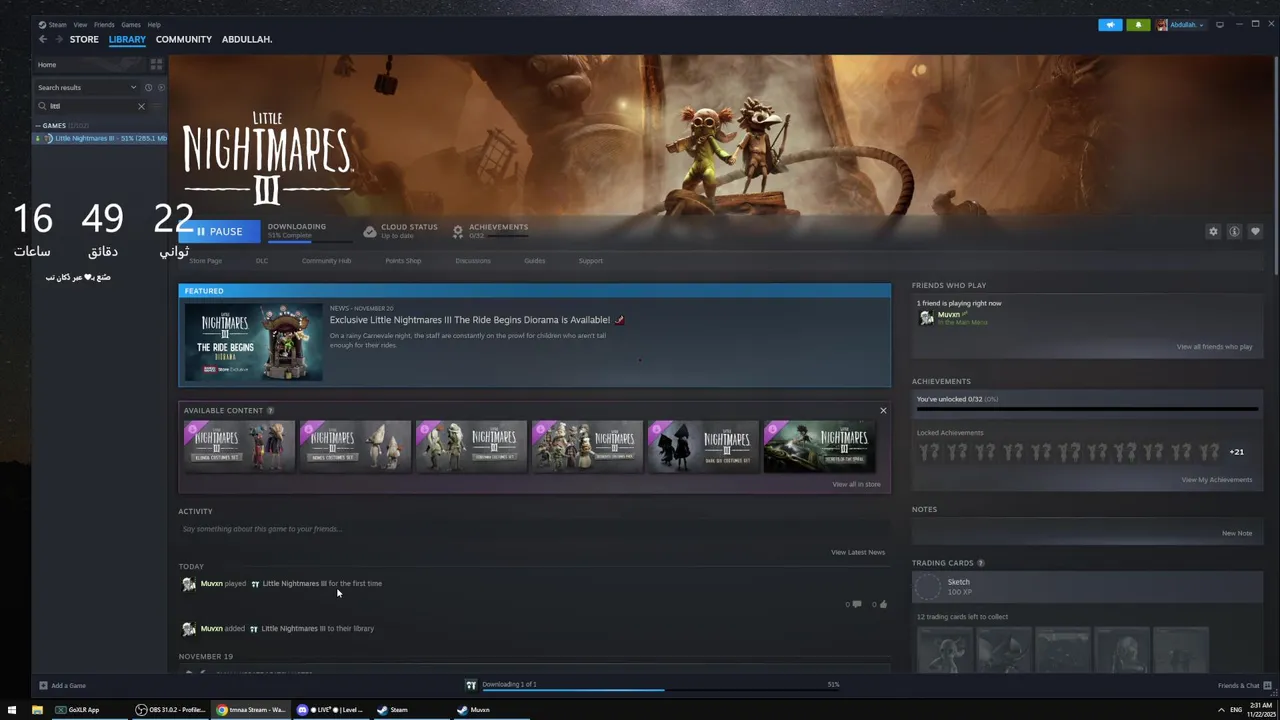Open the Help menu
The image size is (1280, 720).
154,24
